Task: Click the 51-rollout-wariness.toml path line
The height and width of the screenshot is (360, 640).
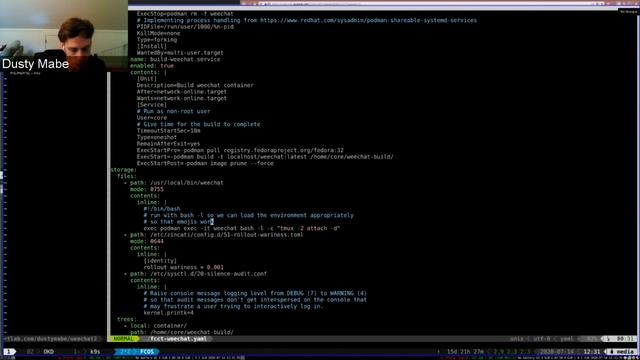Action: (x=213, y=235)
